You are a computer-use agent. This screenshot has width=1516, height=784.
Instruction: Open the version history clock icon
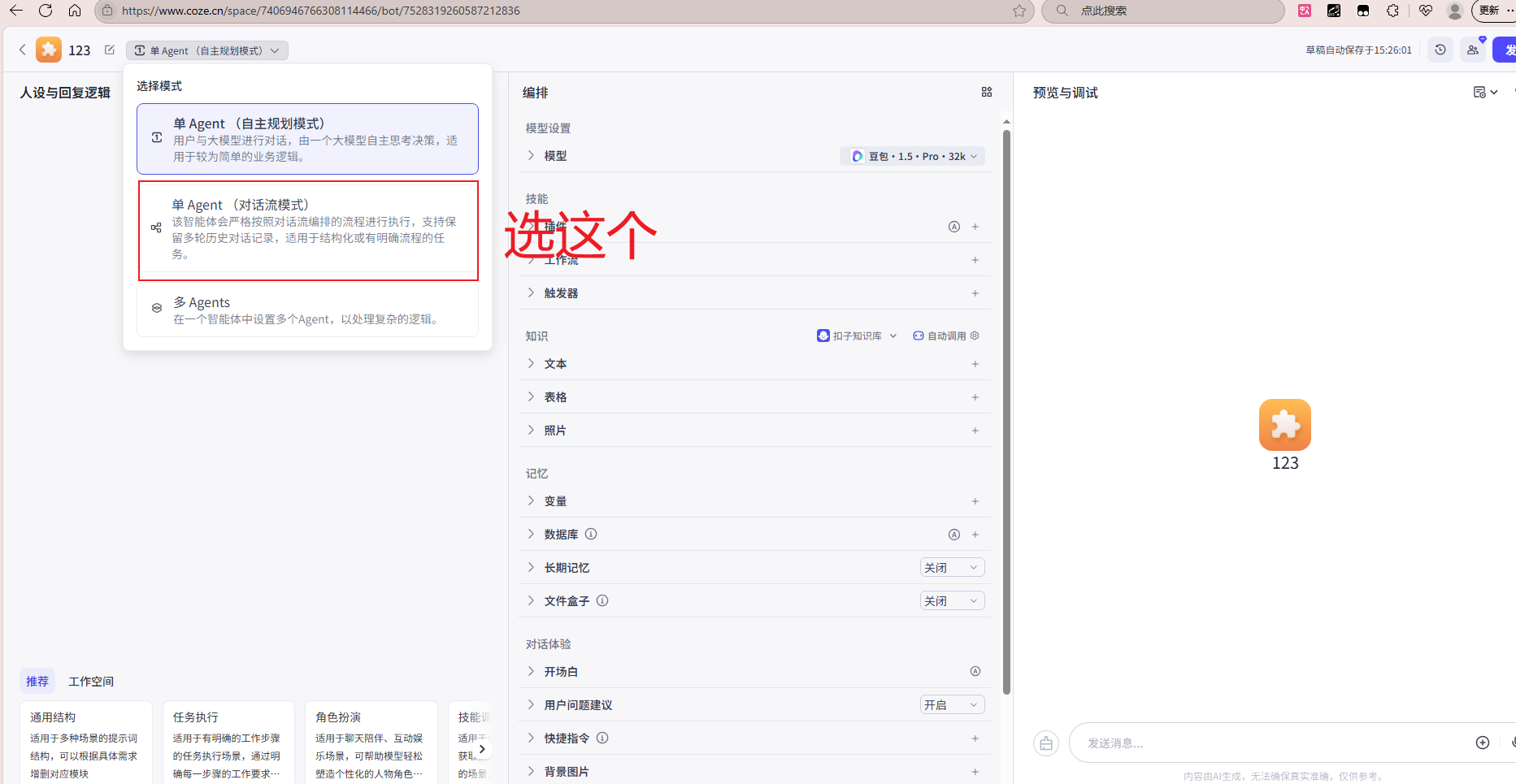[x=1440, y=50]
